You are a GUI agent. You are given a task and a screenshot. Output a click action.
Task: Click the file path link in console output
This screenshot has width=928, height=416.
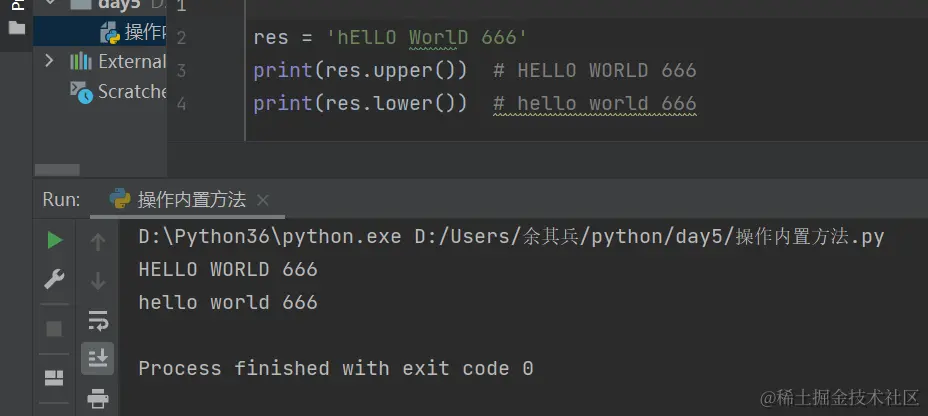[x=649, y=237]
